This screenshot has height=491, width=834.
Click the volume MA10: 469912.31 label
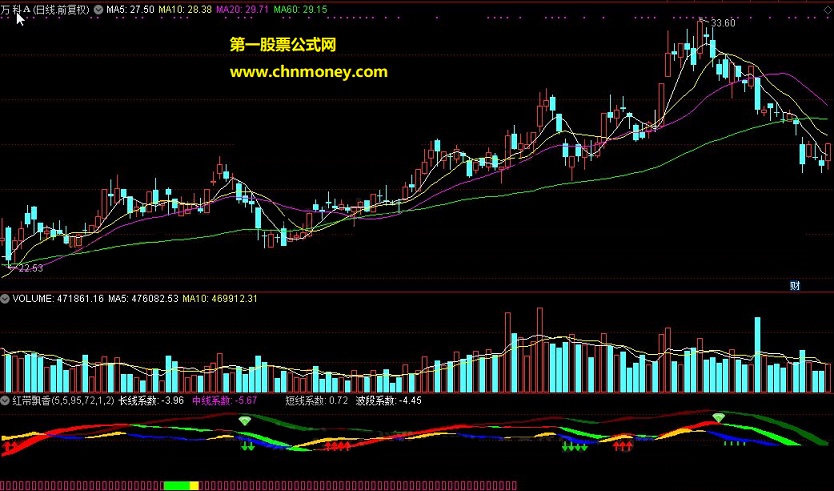point(220,299)
